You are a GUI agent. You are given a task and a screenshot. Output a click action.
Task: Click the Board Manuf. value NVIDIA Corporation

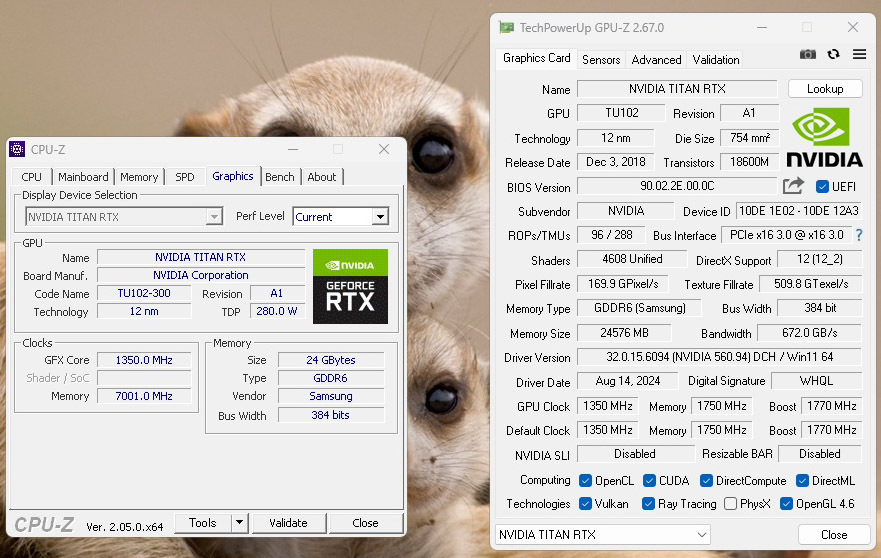(201, 275)
